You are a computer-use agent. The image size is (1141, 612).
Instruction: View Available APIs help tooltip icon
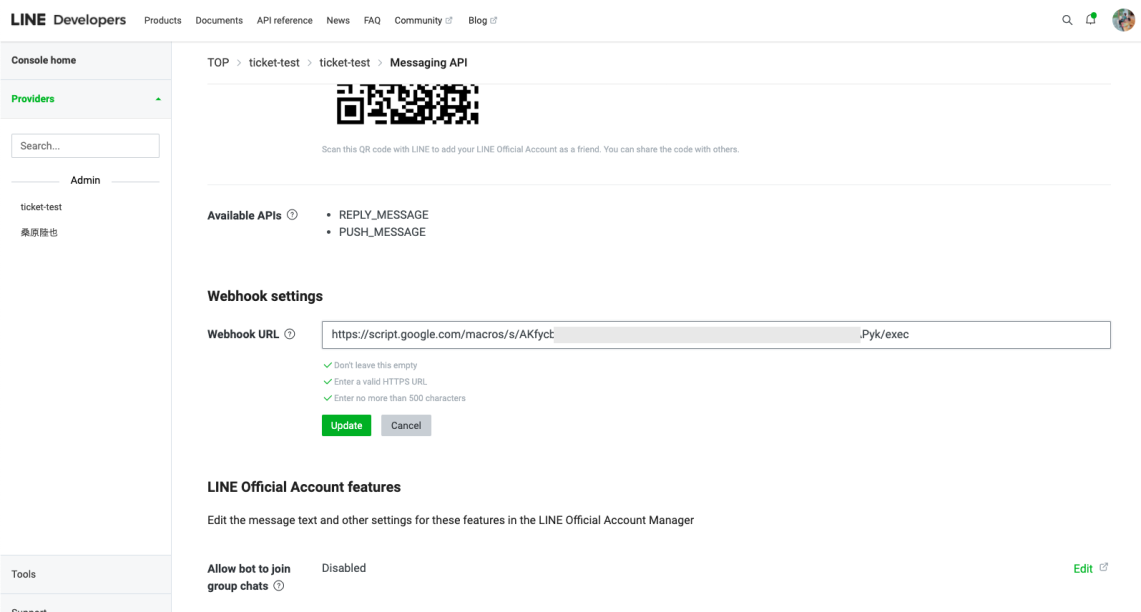(290, 214)
